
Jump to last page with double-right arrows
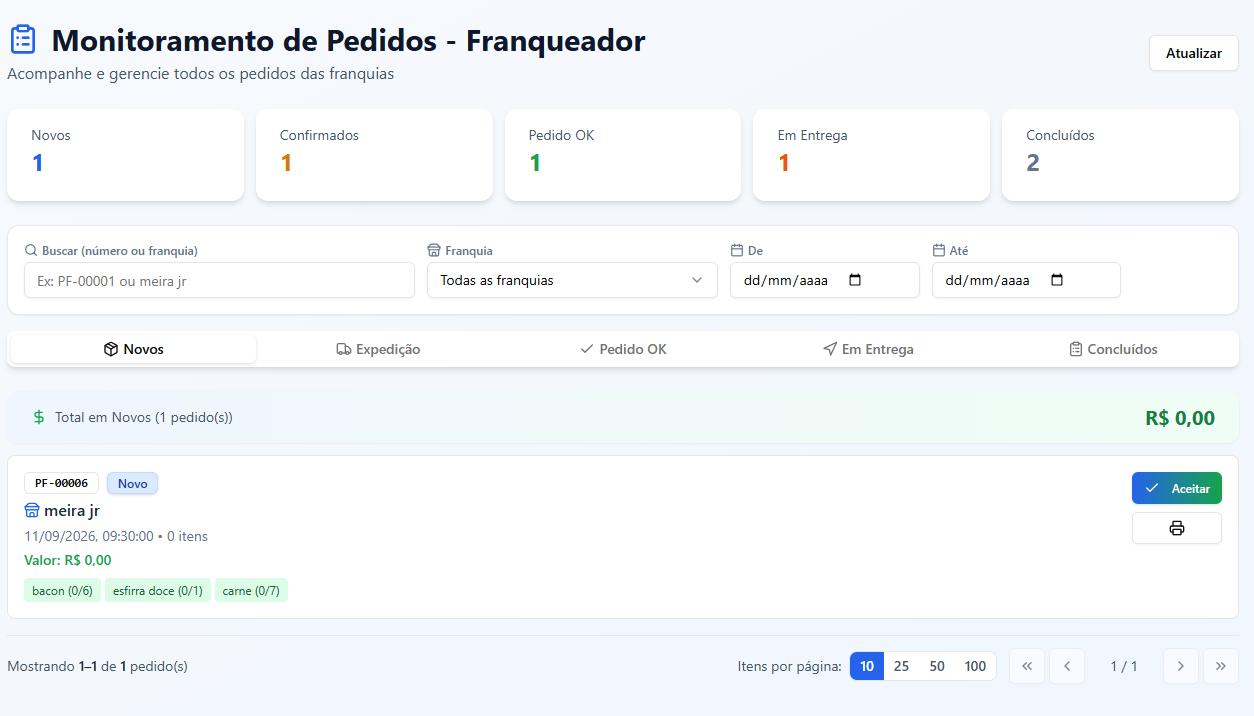tap(1221, 666)
